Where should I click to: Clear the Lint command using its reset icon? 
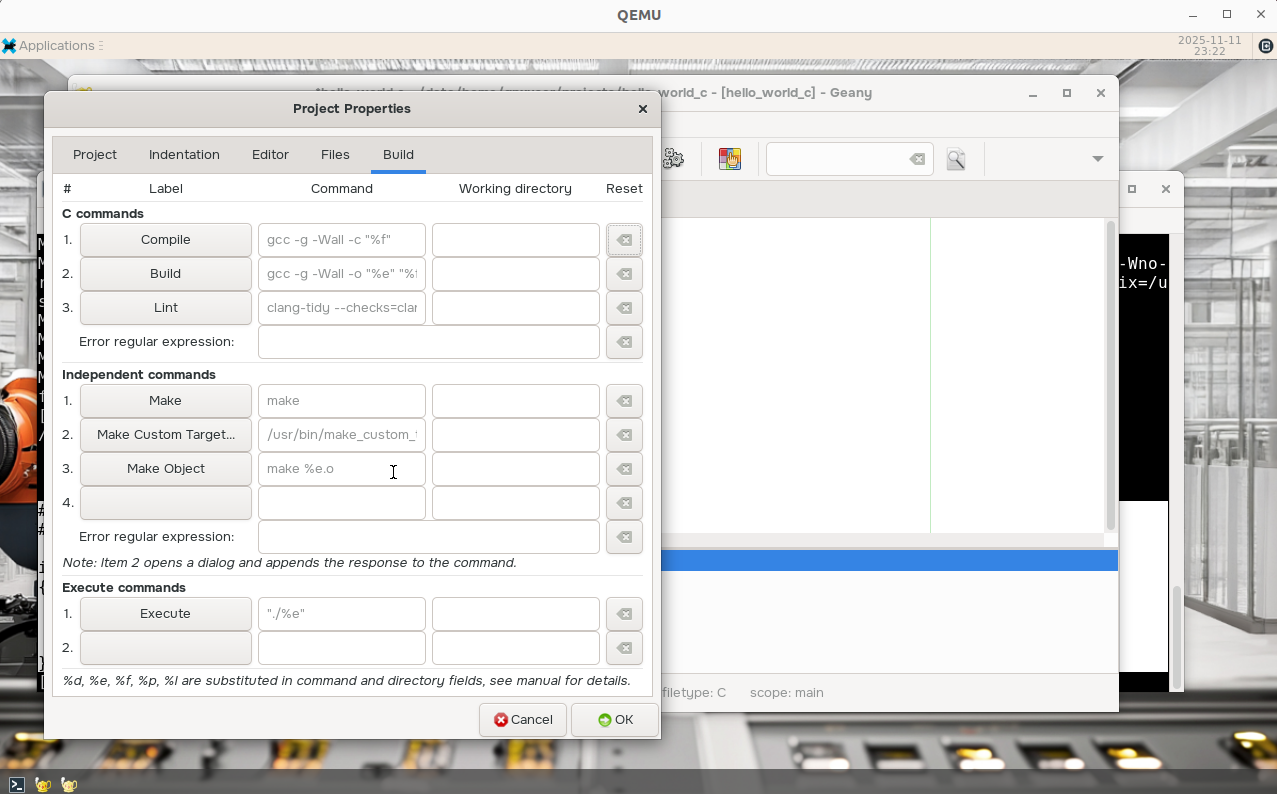pos(624,308)
